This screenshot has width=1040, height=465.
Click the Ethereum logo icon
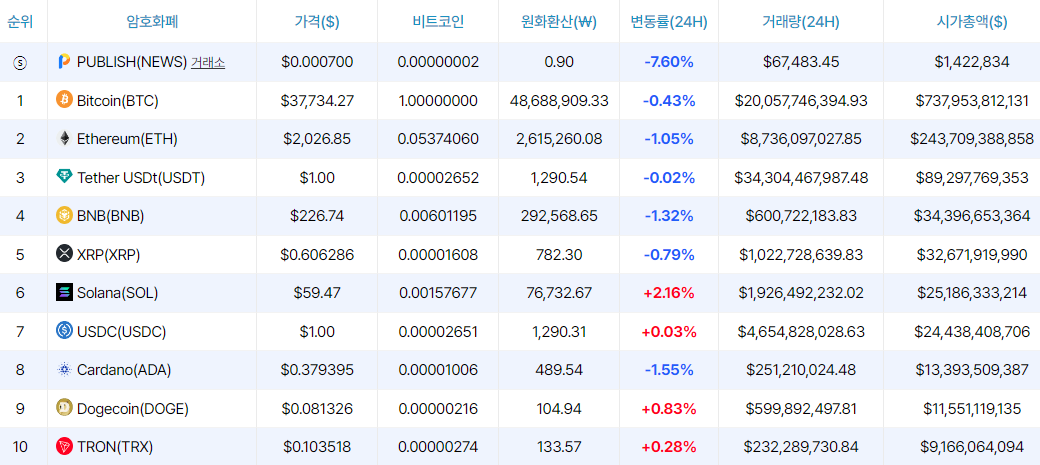(64, 139)
